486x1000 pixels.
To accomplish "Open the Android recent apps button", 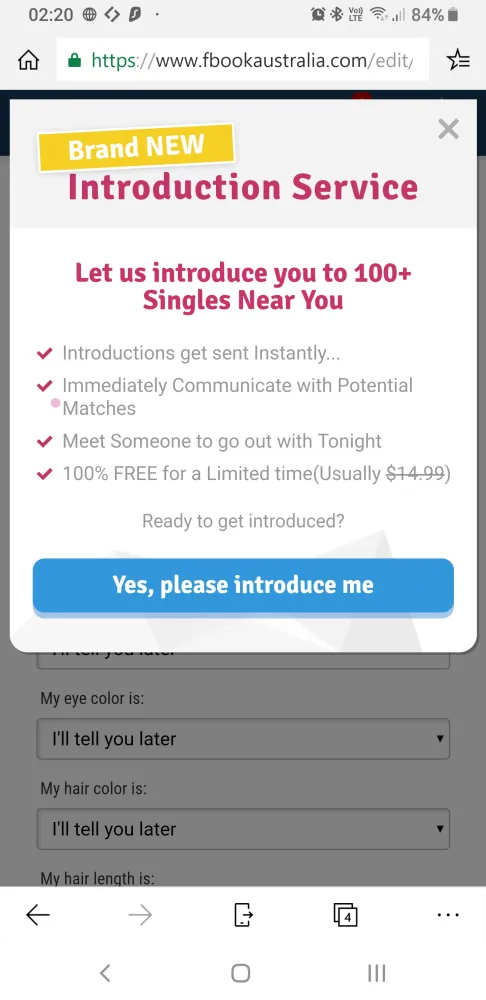I will pyautogui.click(x=377, y=973).
